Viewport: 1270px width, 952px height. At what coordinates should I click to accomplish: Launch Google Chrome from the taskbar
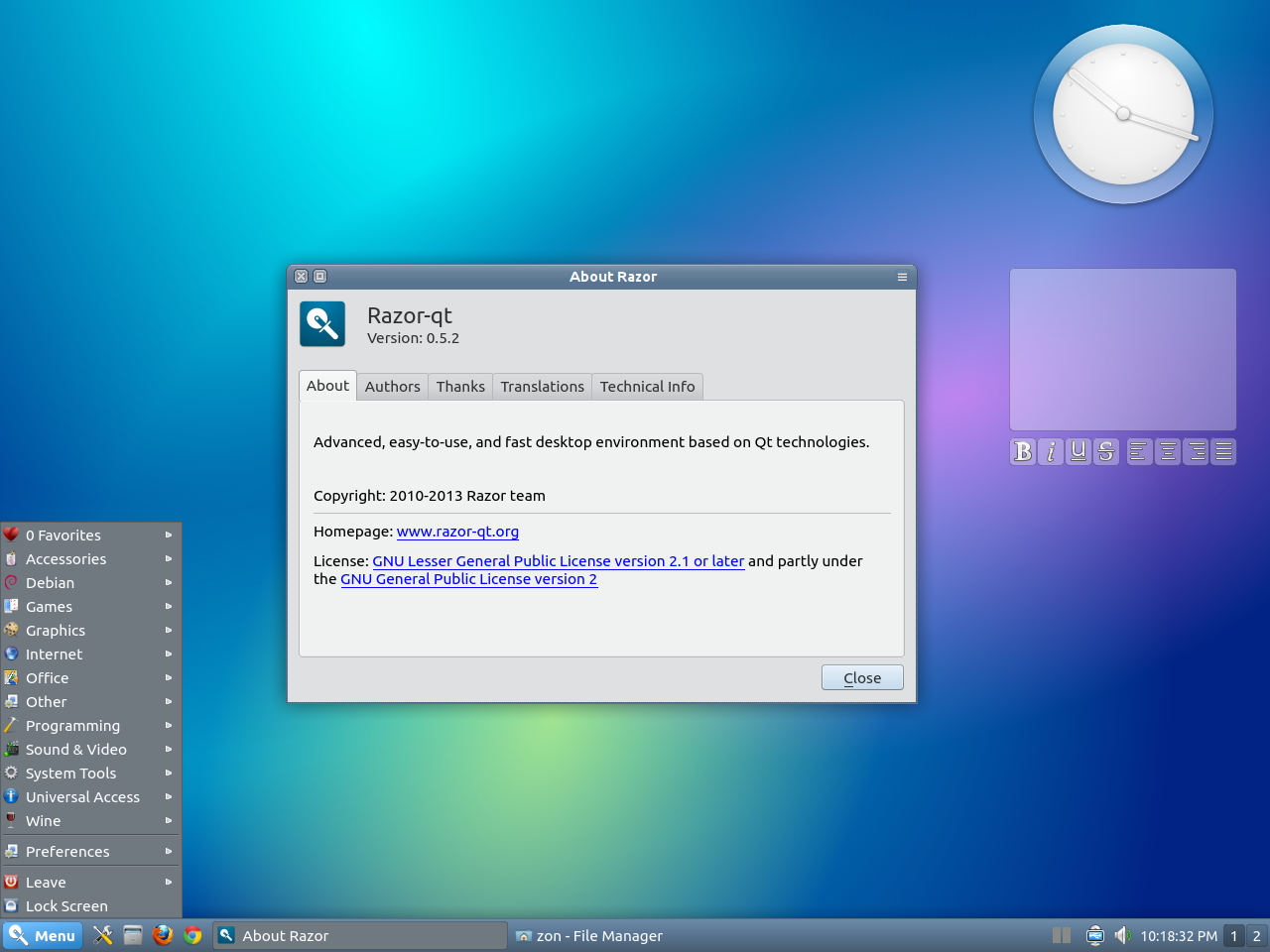tap(191, 935)
